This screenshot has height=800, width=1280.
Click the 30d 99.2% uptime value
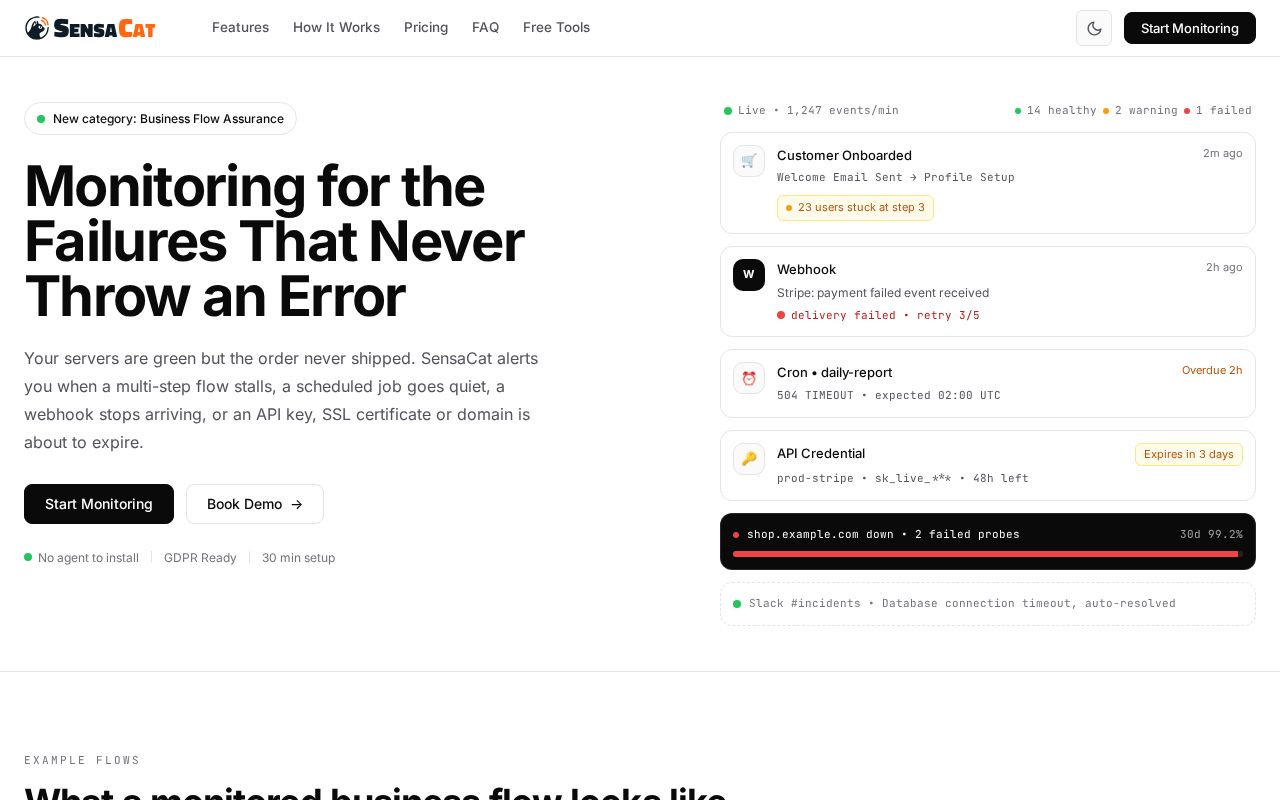1211,534
